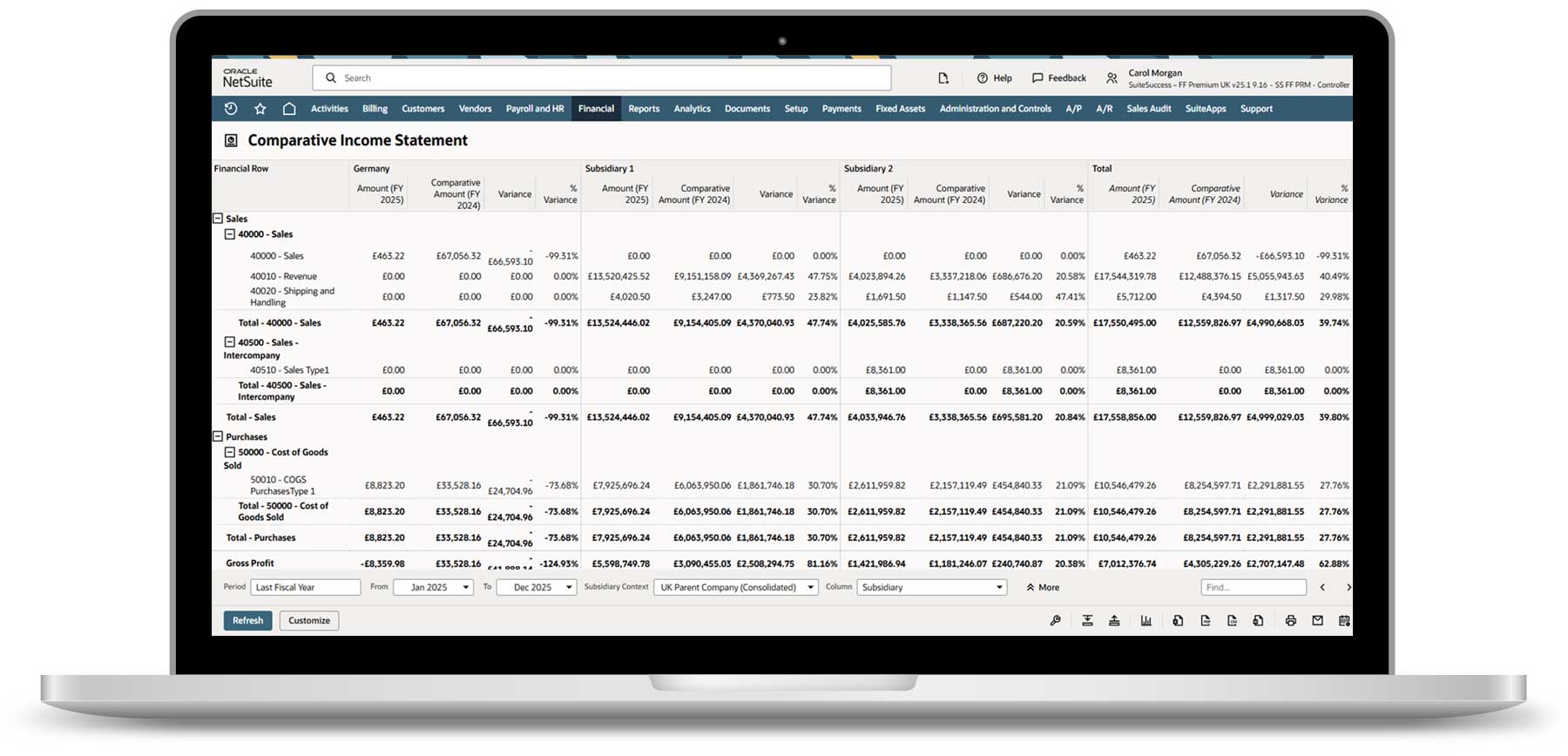
Task: Collapse the 50000 - Cost of Goods Sold group
Action: 230,452
